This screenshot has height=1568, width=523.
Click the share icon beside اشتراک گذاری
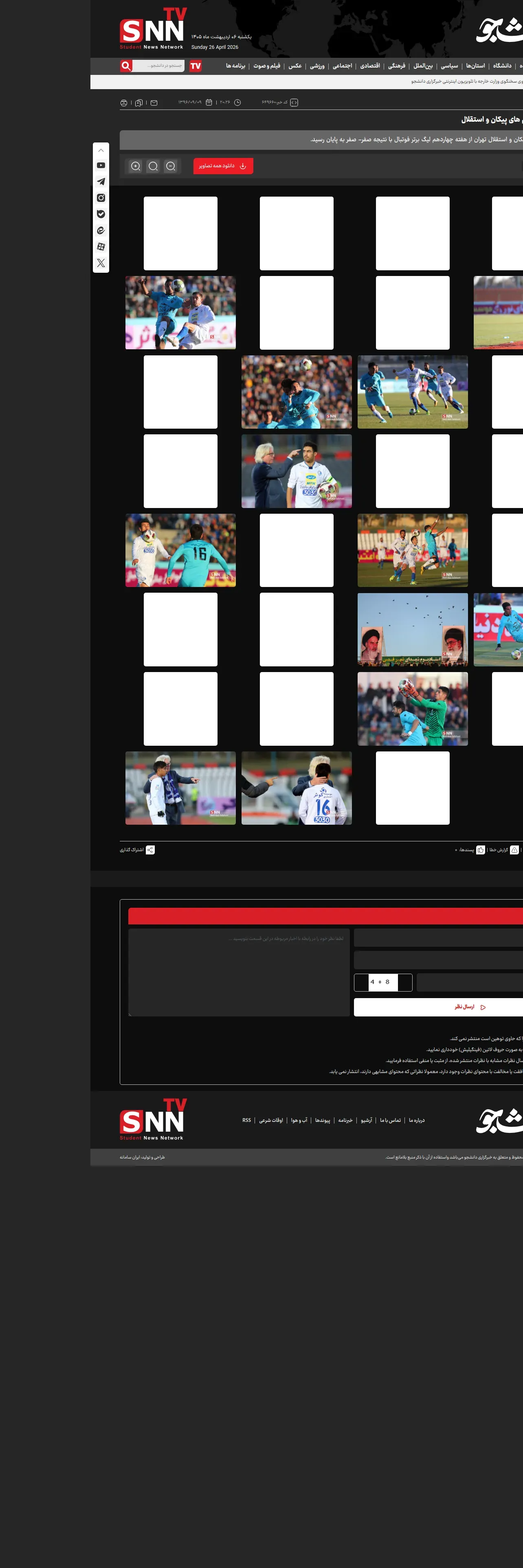(150, 850)
